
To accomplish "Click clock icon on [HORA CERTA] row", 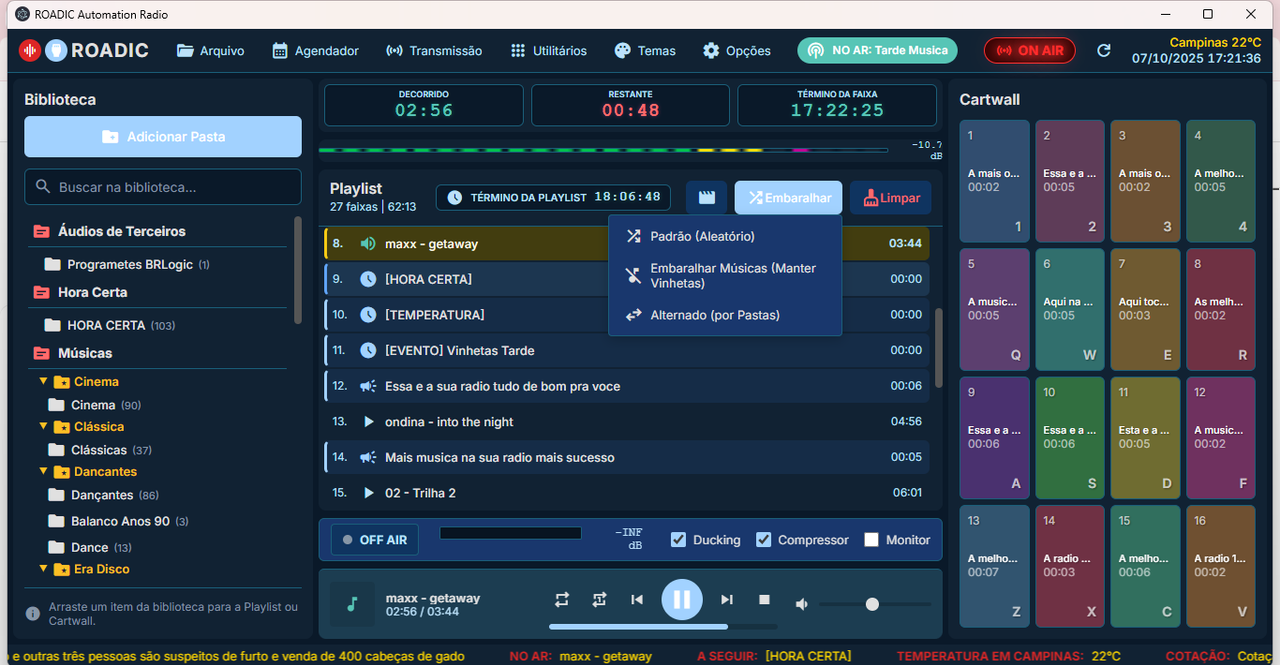I will [x=368, y=279].
